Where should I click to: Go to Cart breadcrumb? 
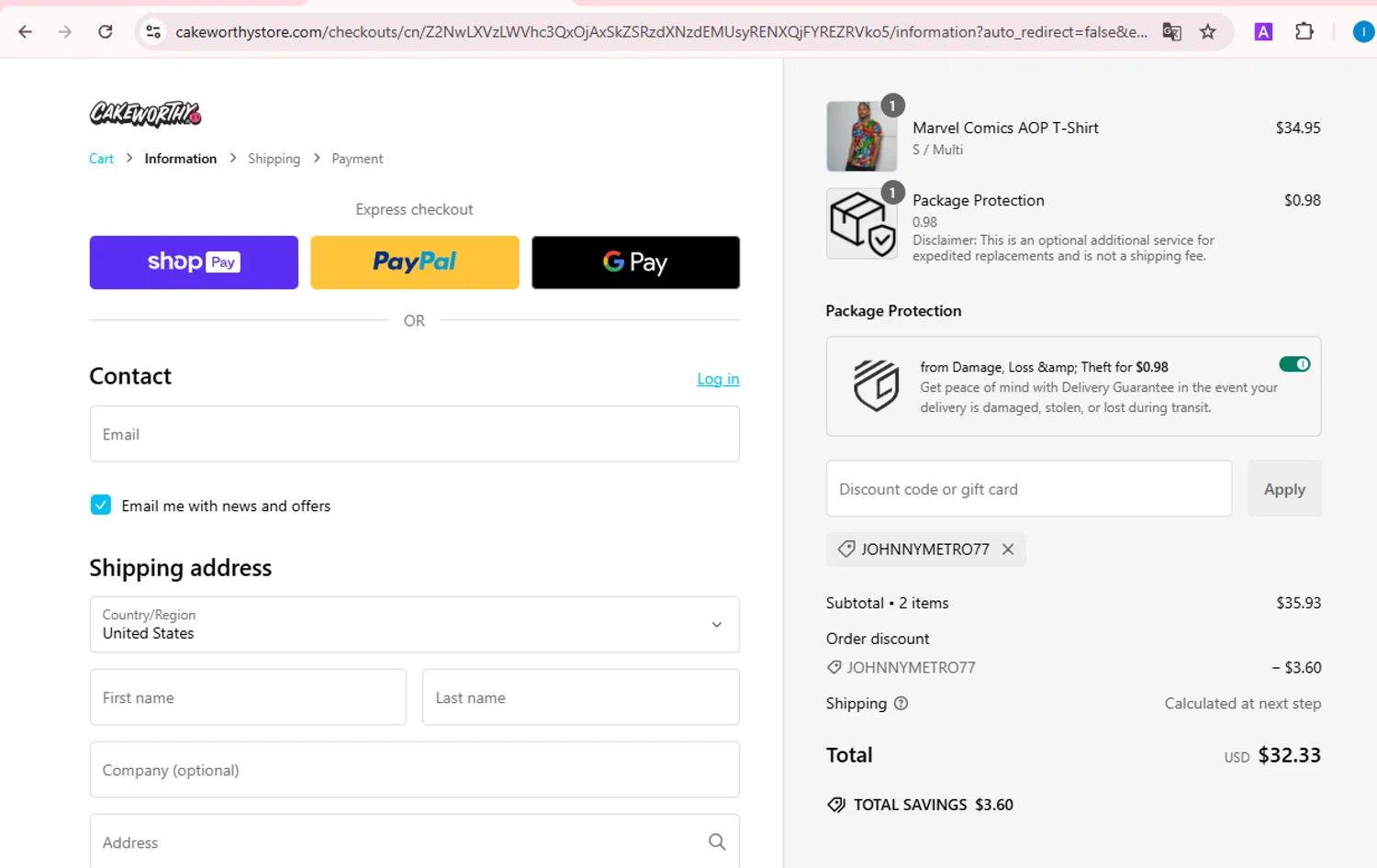(x=101, y=159)
